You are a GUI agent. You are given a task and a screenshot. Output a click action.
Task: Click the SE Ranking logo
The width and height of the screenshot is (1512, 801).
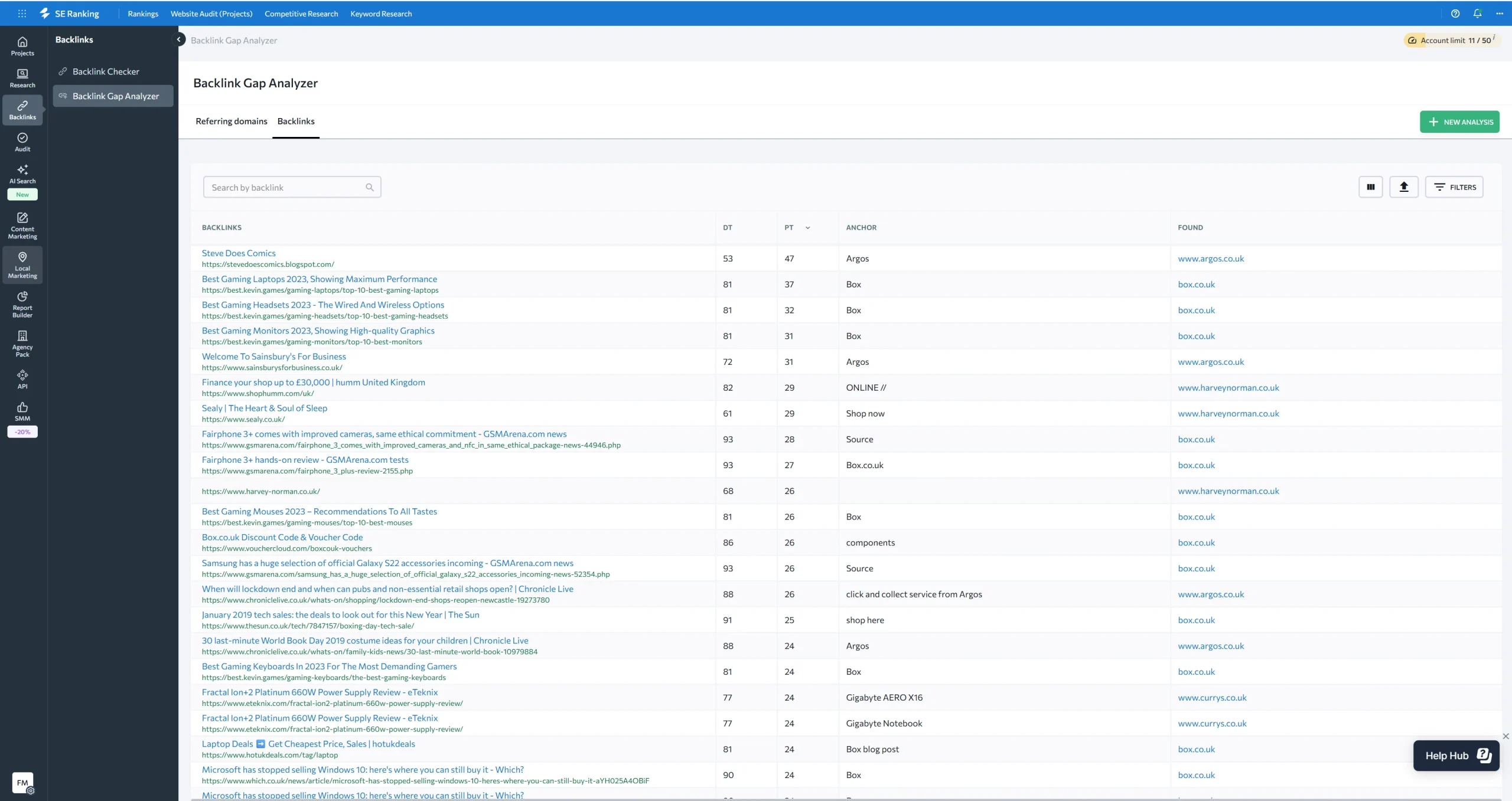coord(70,13)
